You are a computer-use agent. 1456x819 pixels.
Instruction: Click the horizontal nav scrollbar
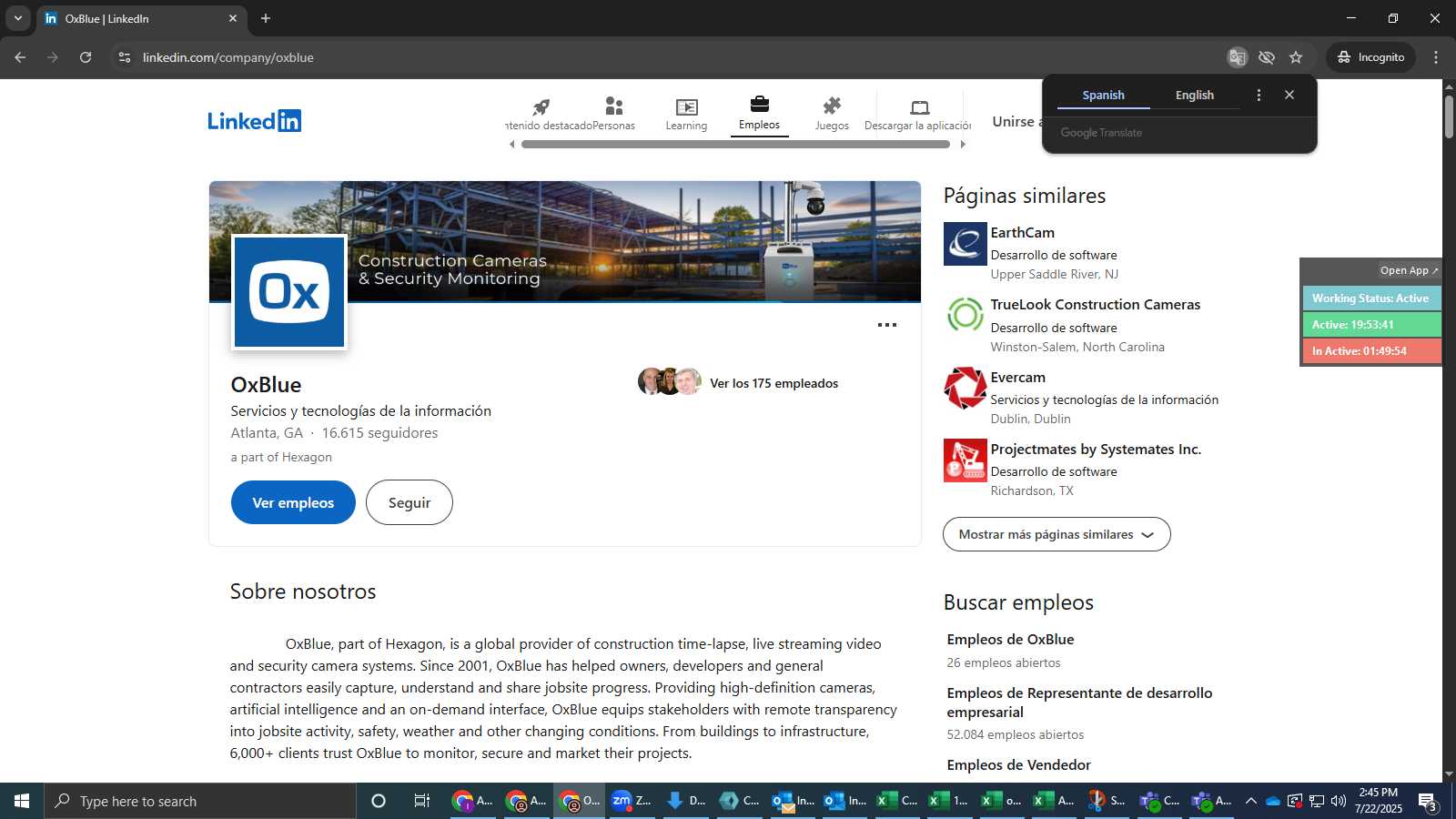pyautogui.click(x=735, y=144)
